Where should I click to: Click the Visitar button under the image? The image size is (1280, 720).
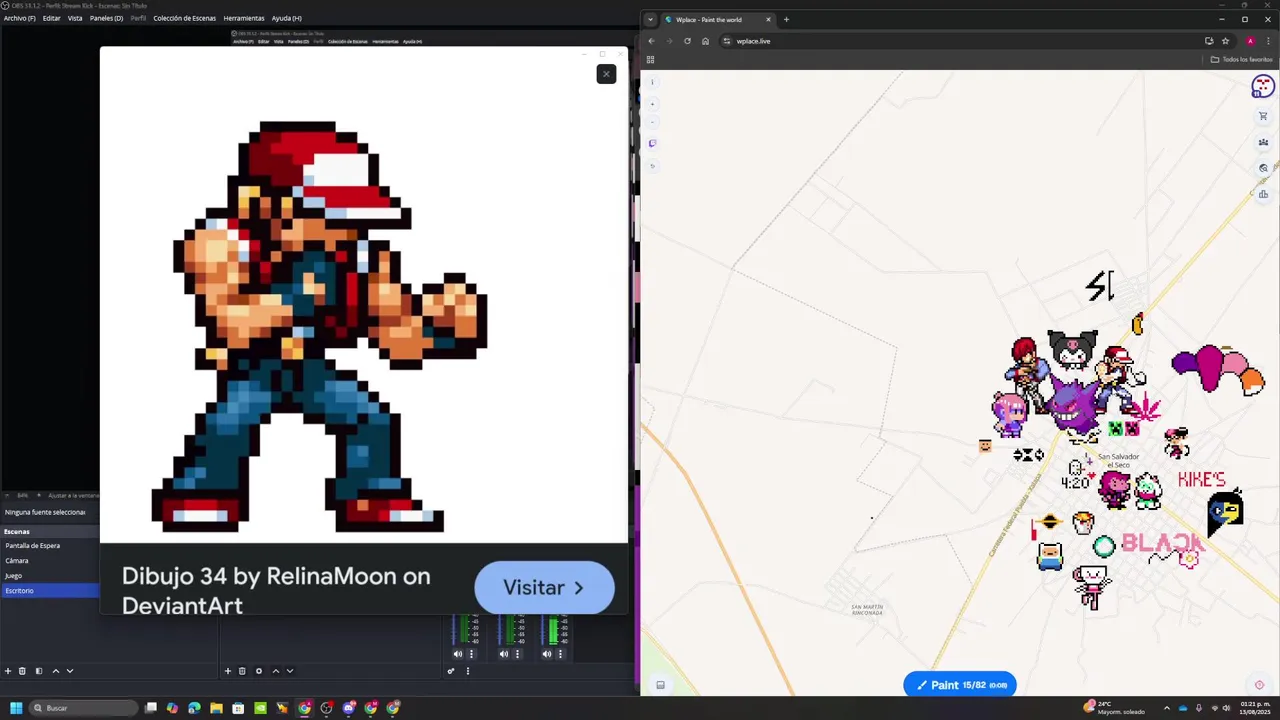[544, 588]
